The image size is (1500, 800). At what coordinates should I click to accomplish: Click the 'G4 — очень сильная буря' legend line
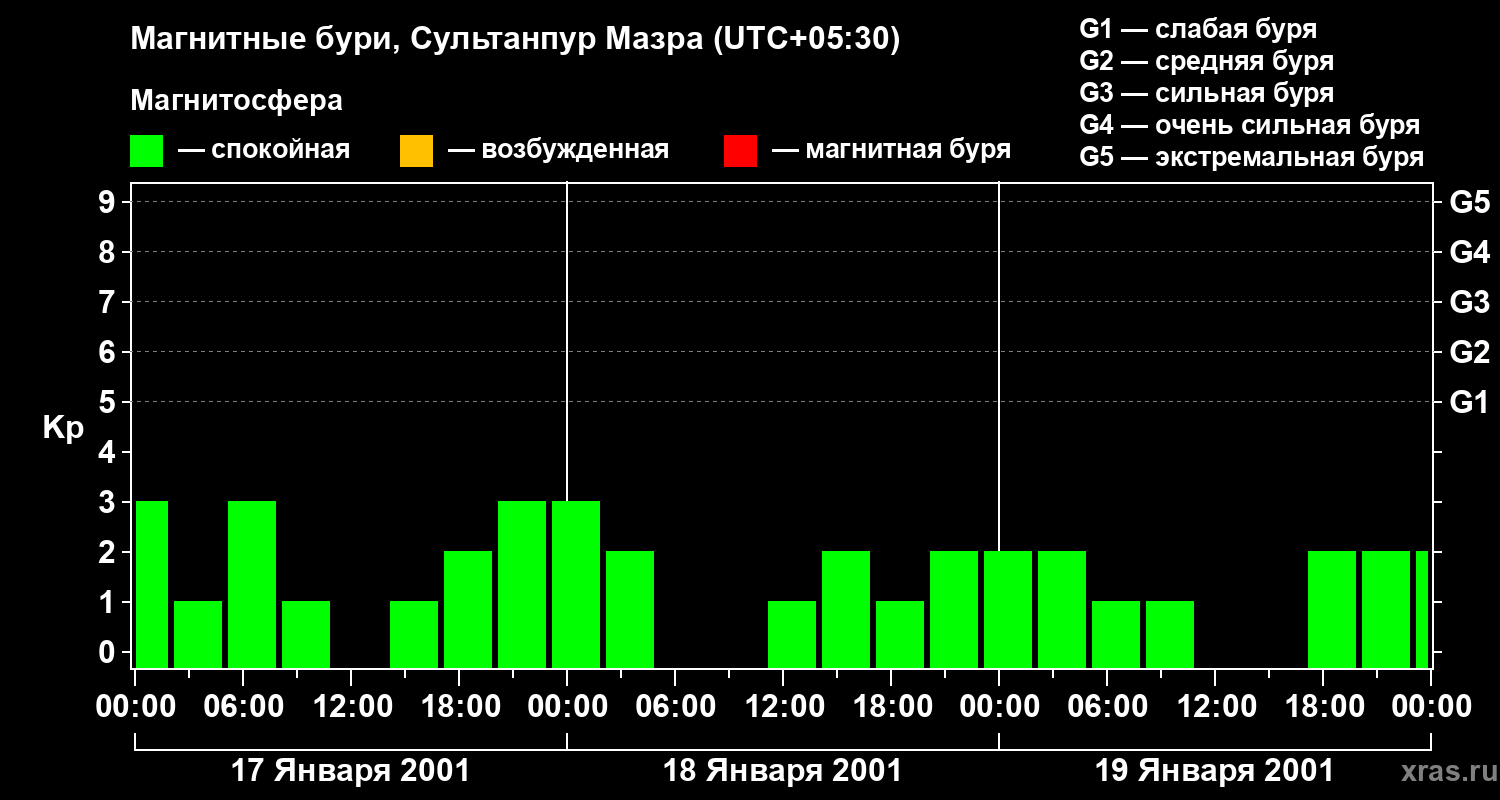(1250, 125)
